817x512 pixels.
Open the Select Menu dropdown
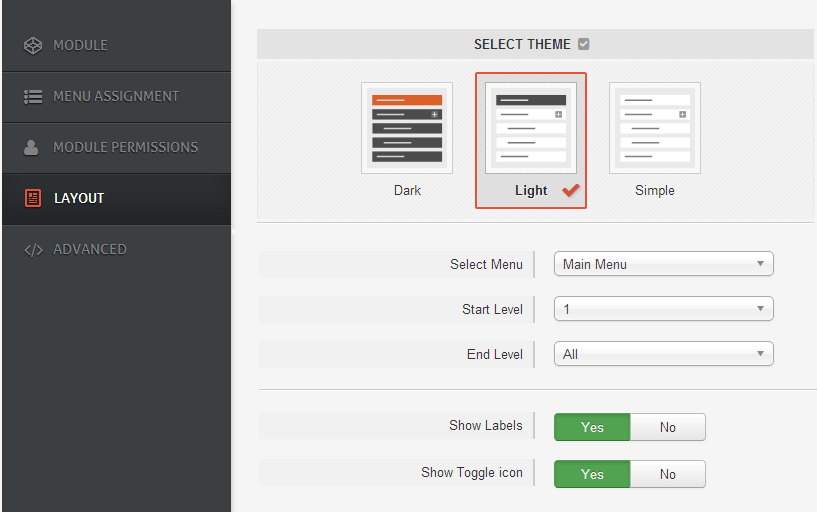click(663, 264)
